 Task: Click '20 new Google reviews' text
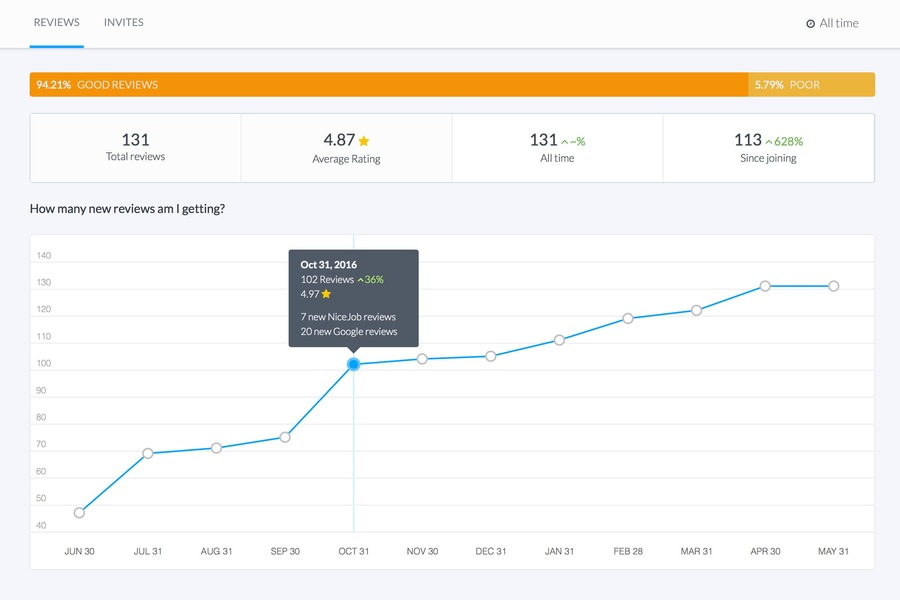tap(348, 331)
